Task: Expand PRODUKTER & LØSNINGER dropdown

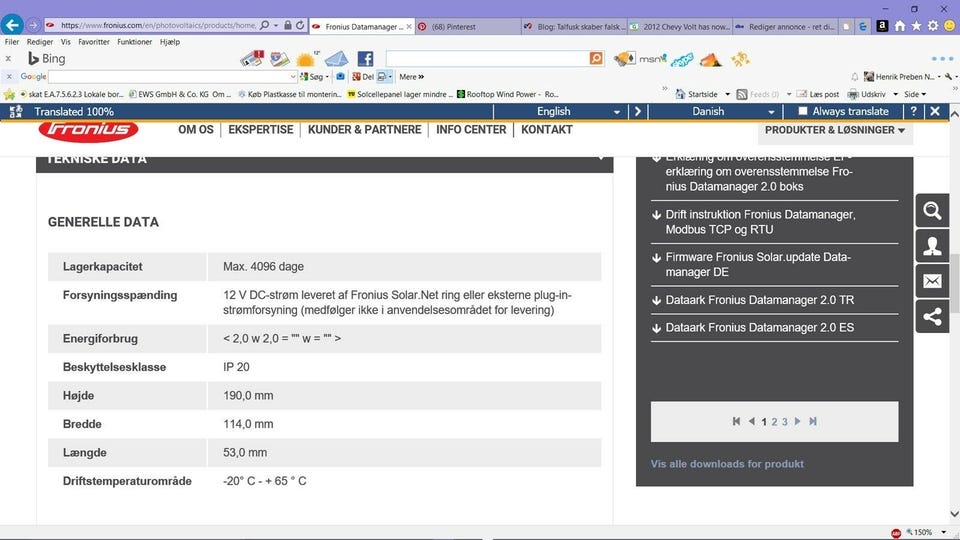Action: click(835, 130)
